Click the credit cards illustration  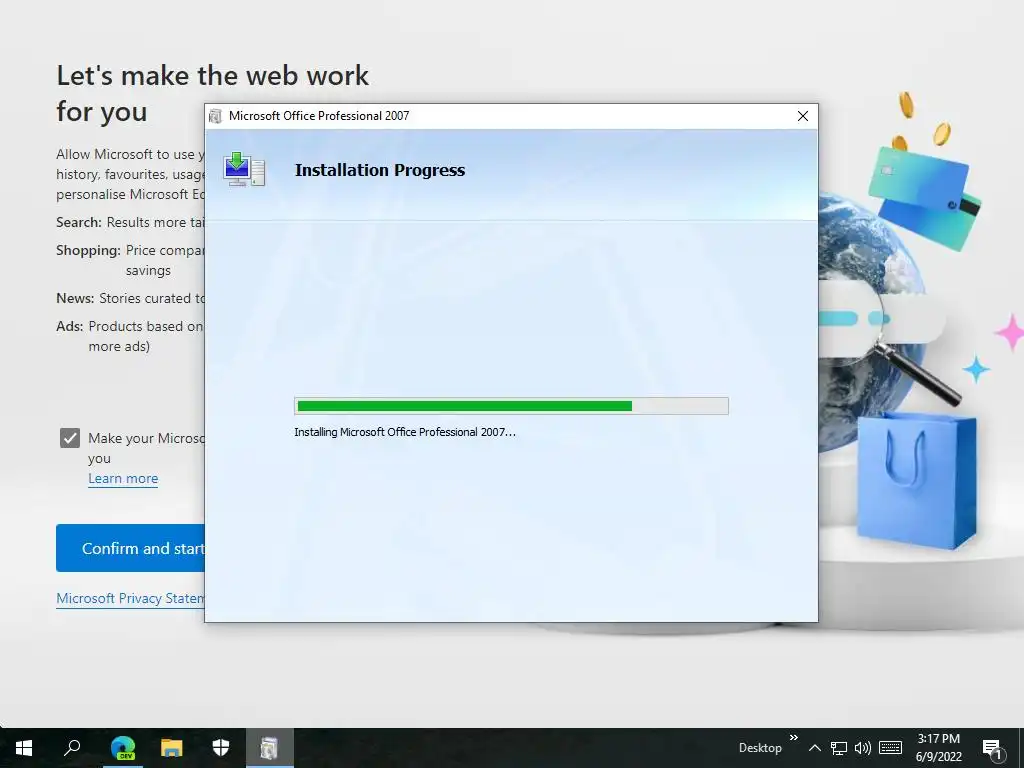[924, 197]
